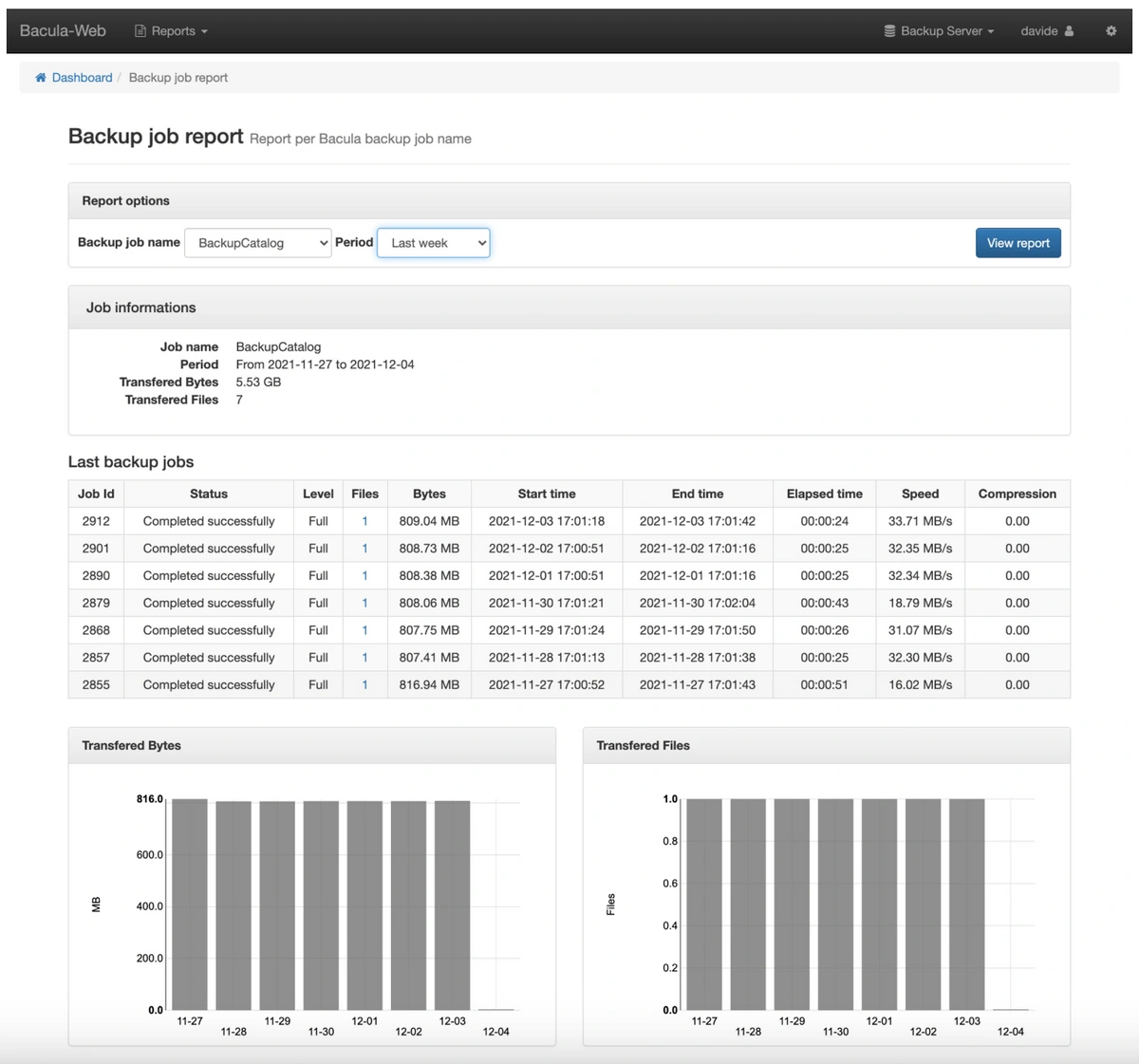Viewport: 1139px width, 1064px height.
Task: Open the settings gear icon in navbar
Action: [x=1111, y=31]
